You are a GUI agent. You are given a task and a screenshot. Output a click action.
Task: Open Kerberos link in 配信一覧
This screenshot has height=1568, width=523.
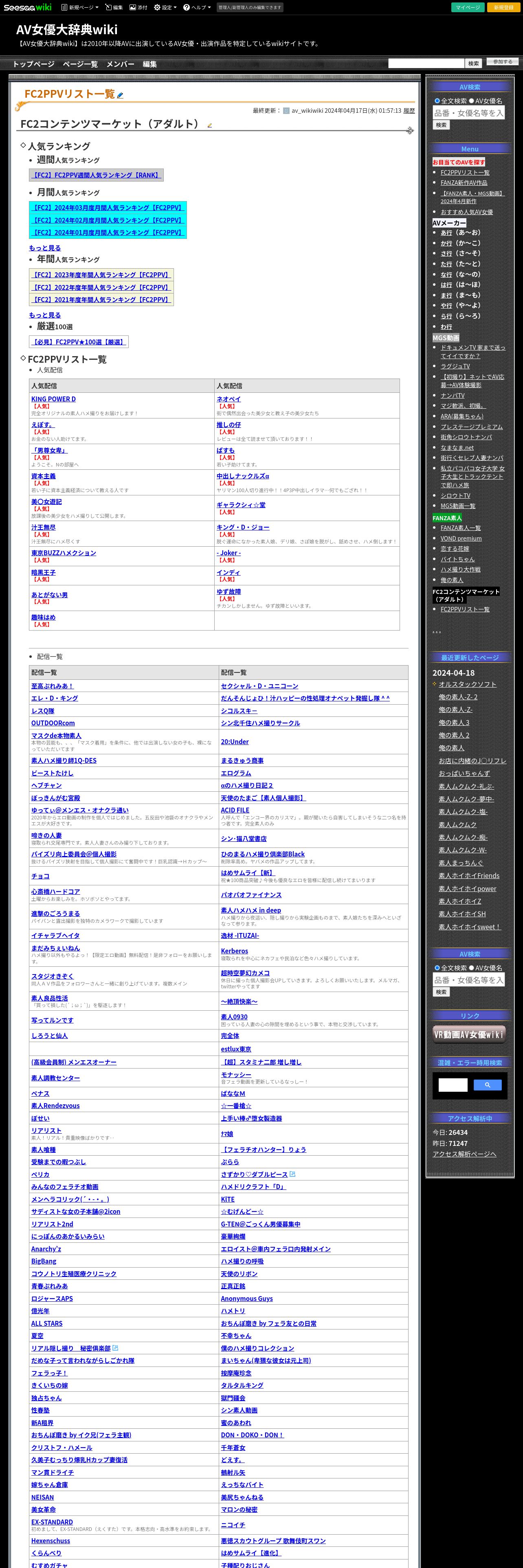tap(234, 951)
